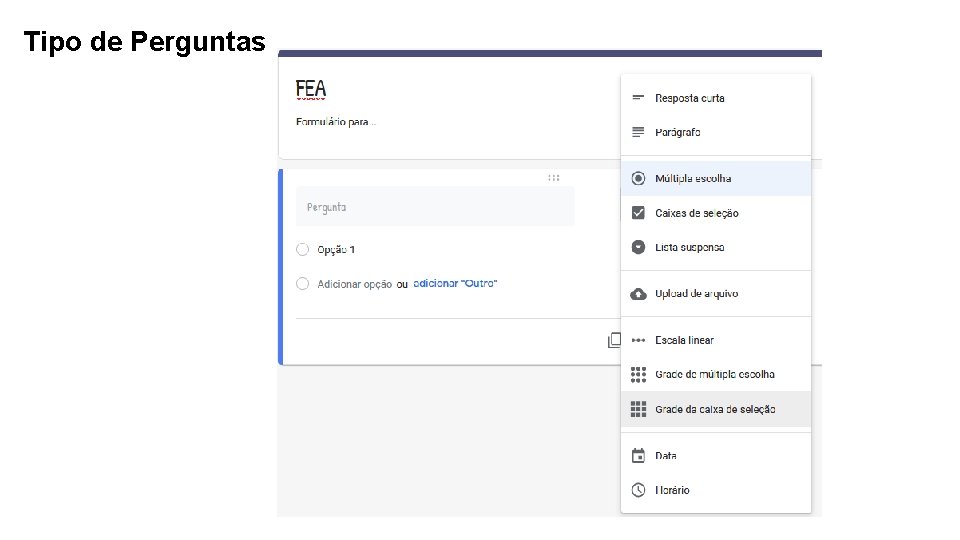Click the Formulário para description text
The height and width of the screenshot is (540, 960).
[336, 122]
